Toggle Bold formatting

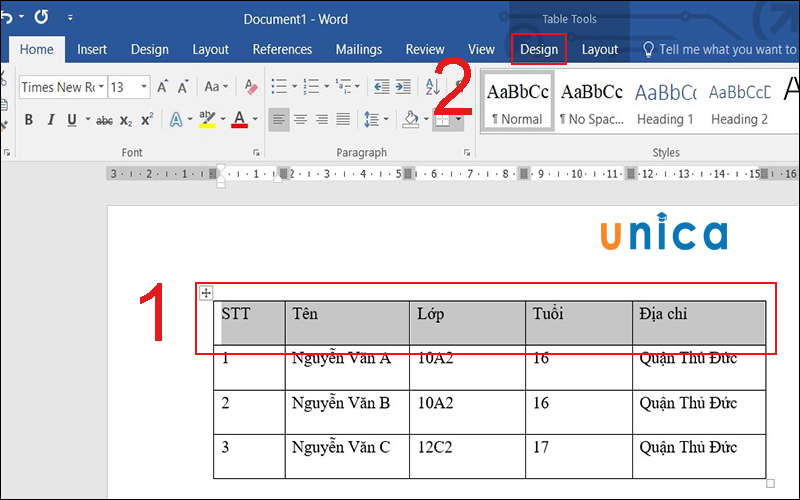28,120
